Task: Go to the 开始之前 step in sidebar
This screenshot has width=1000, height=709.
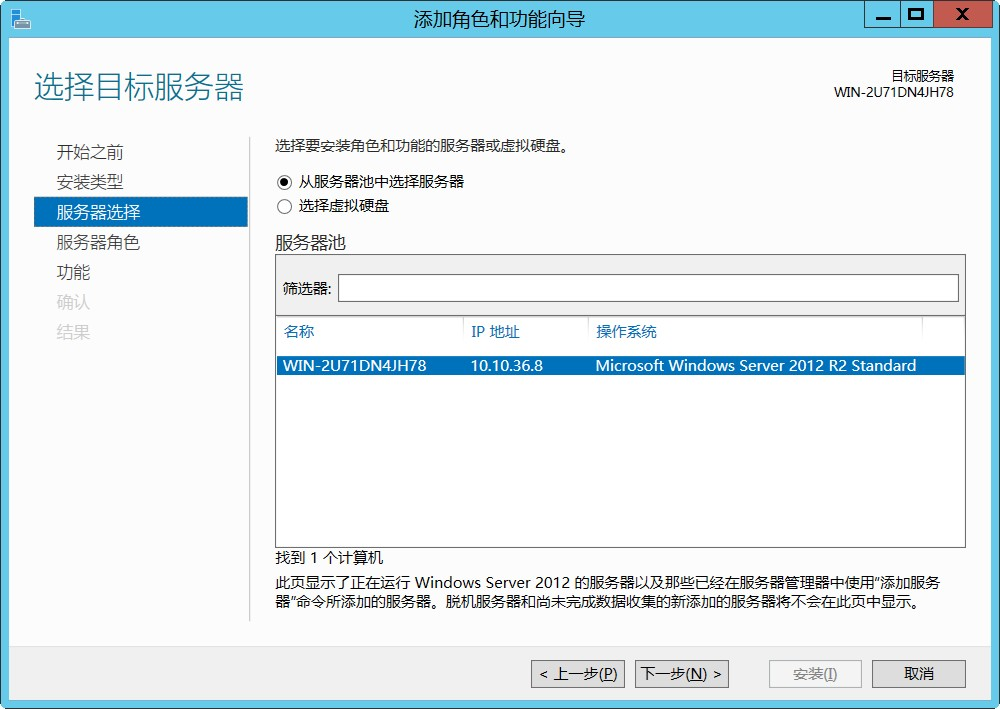Action: click(x=90, y=152)
